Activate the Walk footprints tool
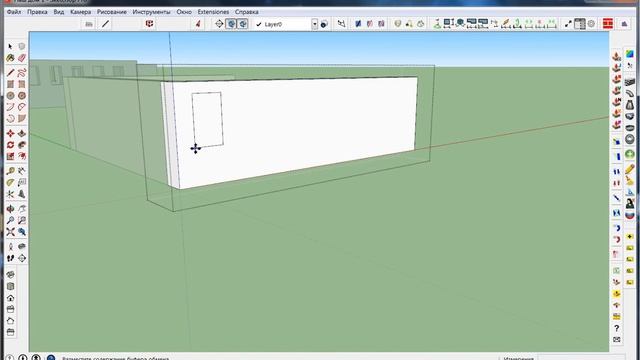The image size is (640, 360). click(x=10, y=258)
